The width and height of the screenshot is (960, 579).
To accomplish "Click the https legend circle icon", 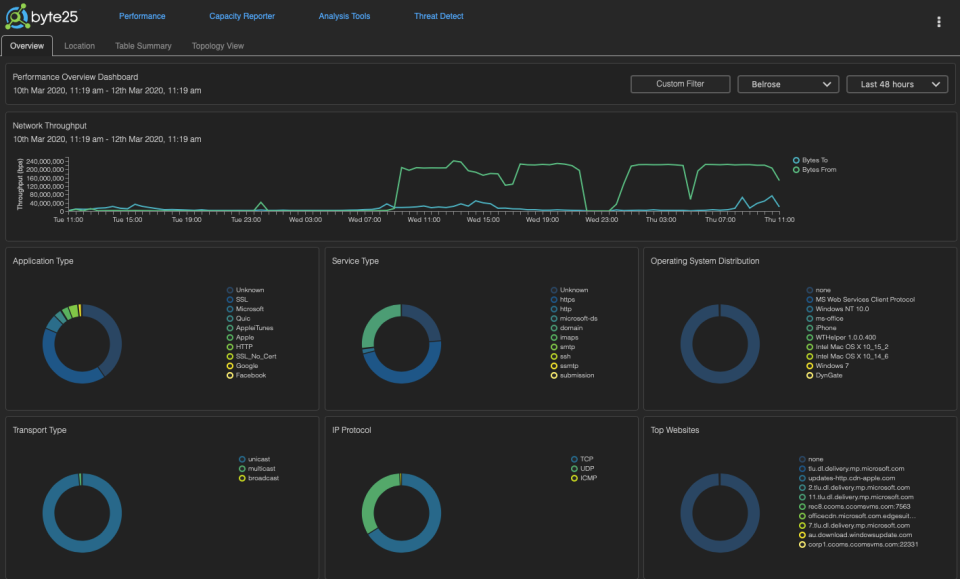I will (x=553, y=300).
